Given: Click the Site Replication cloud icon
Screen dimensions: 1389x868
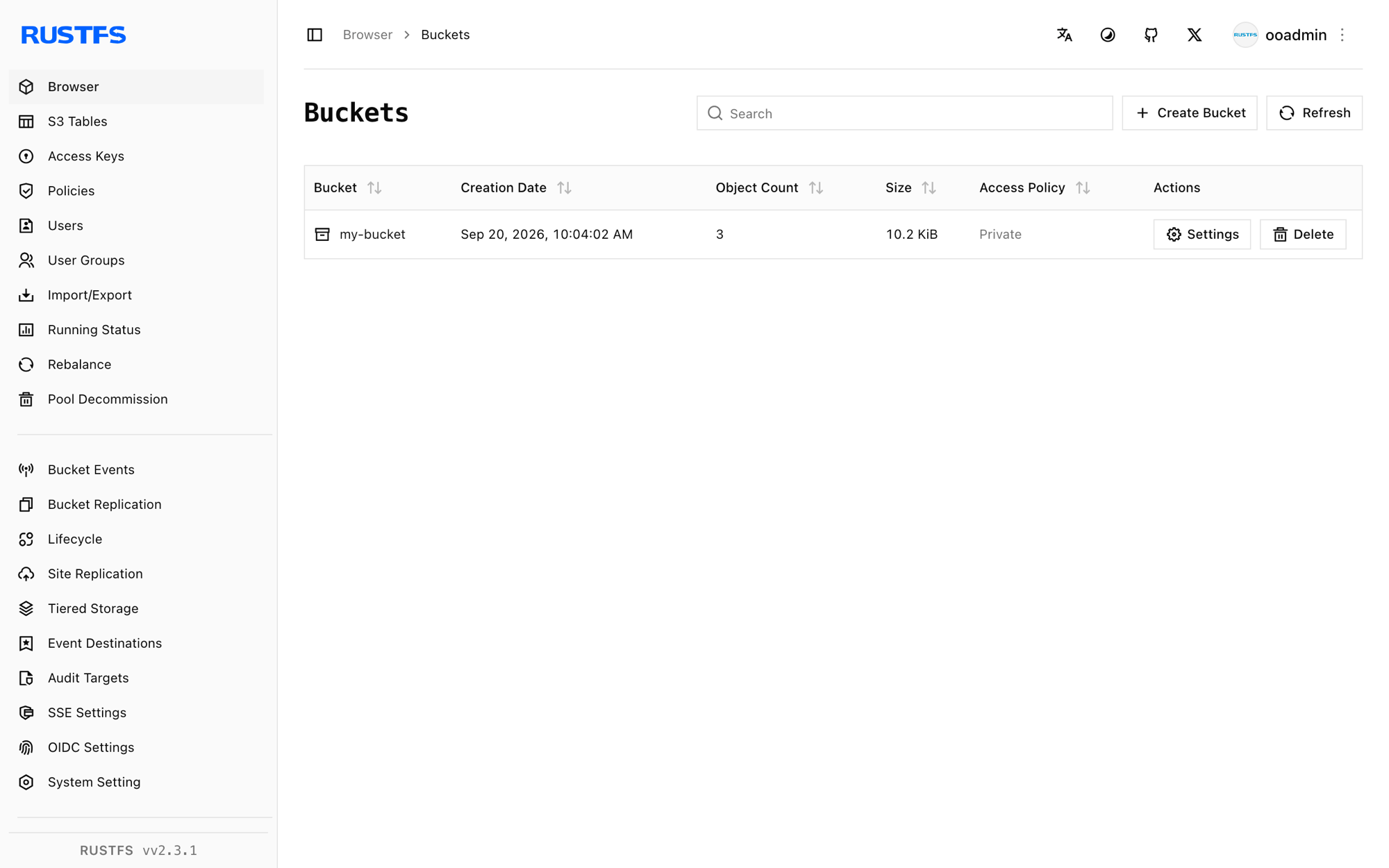Looking at the screenshot, I should click(x=26, y=574).
